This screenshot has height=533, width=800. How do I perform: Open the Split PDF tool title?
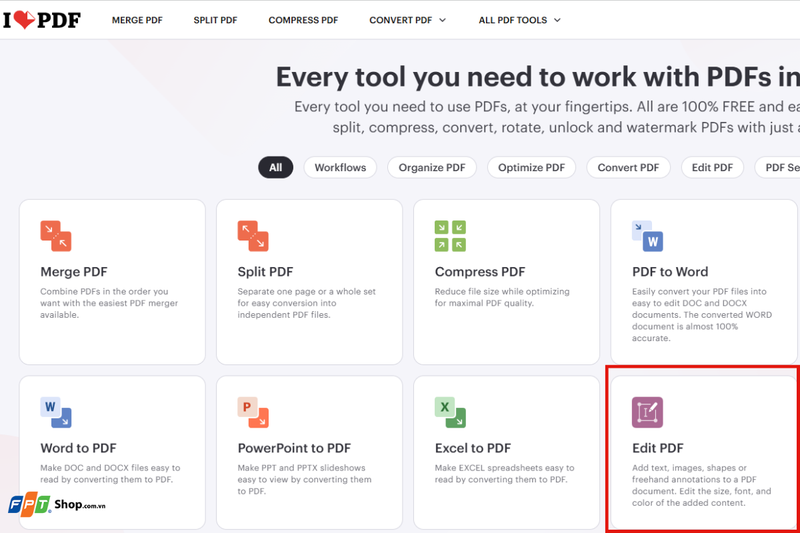pos(265,272)
